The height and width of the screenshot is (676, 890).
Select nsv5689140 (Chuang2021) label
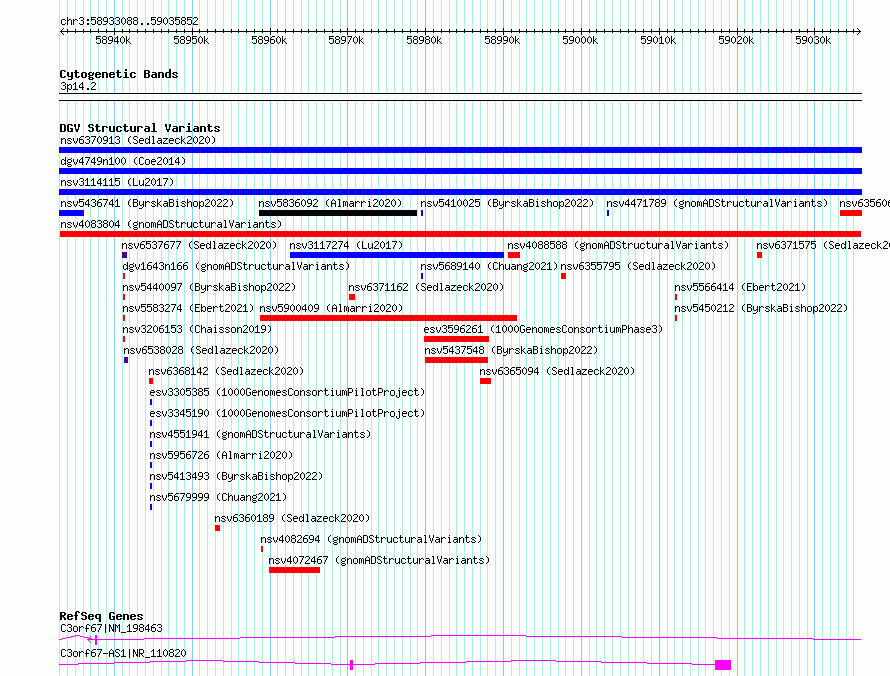(489, 266)
